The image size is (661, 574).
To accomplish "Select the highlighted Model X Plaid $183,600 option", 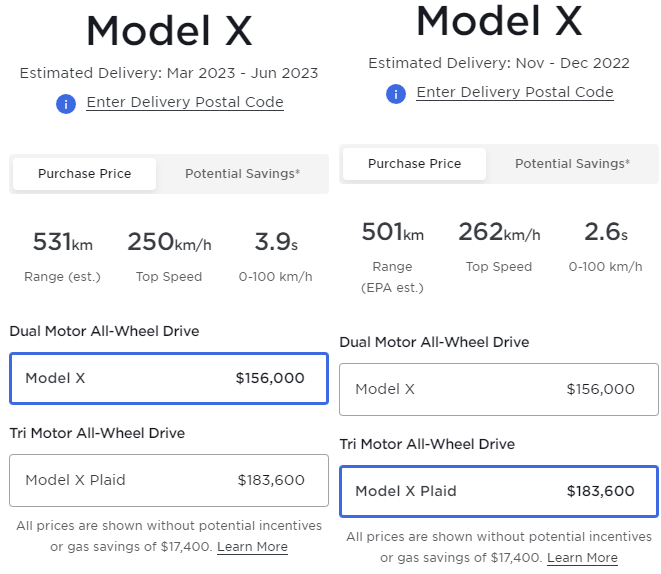I will point(499,491).
